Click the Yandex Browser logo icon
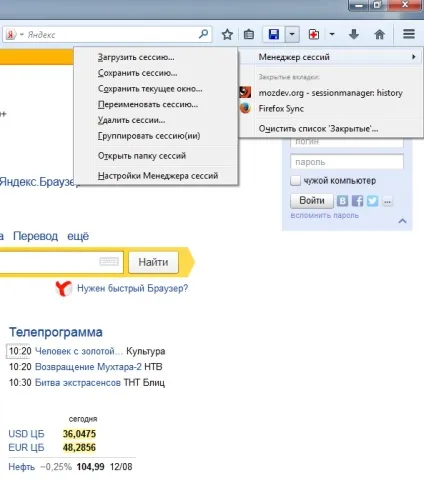Viewport: 424px width, 488px height. click(64, 288)
